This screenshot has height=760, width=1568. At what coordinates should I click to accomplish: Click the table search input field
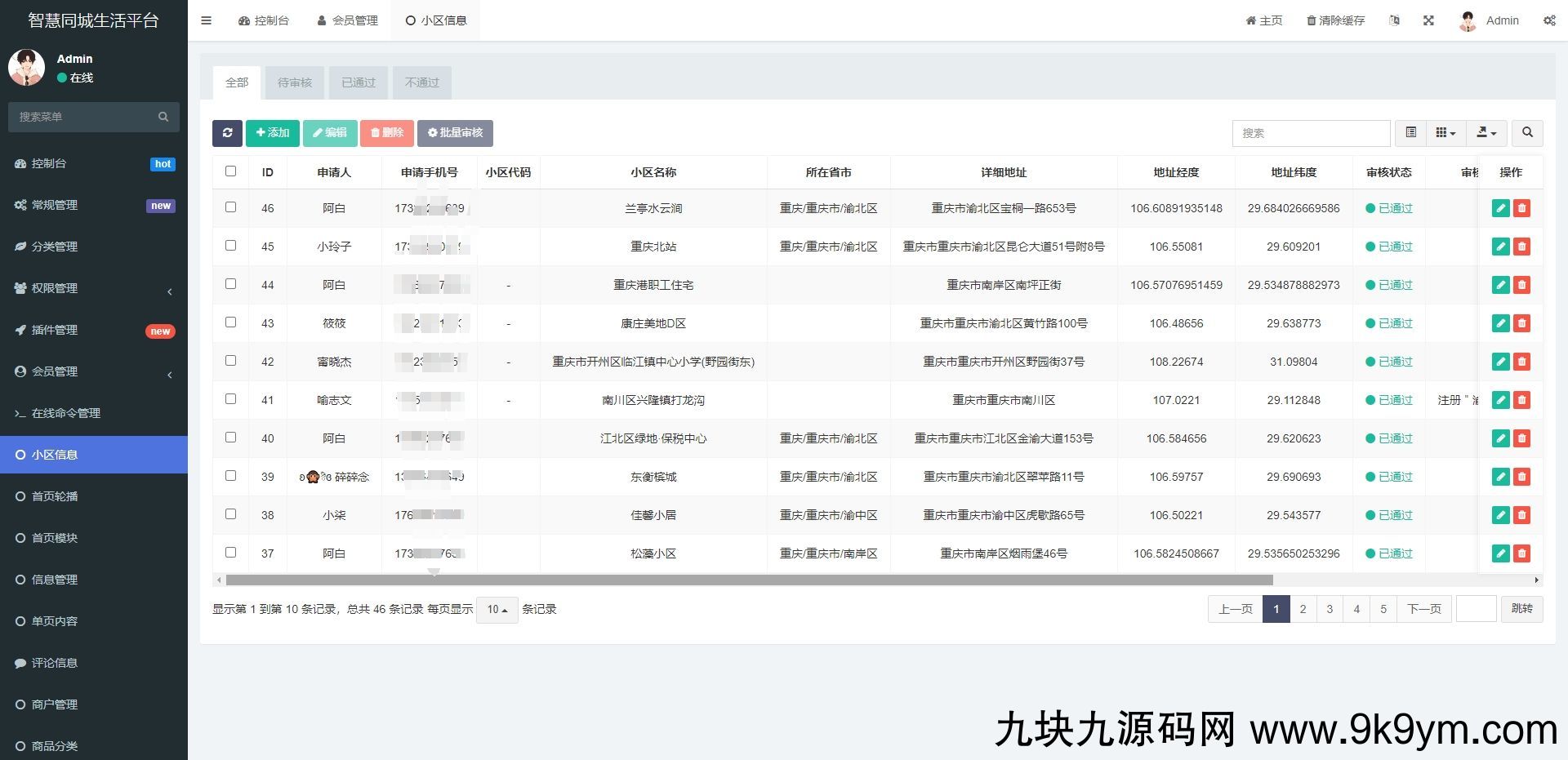(1310, 133)
